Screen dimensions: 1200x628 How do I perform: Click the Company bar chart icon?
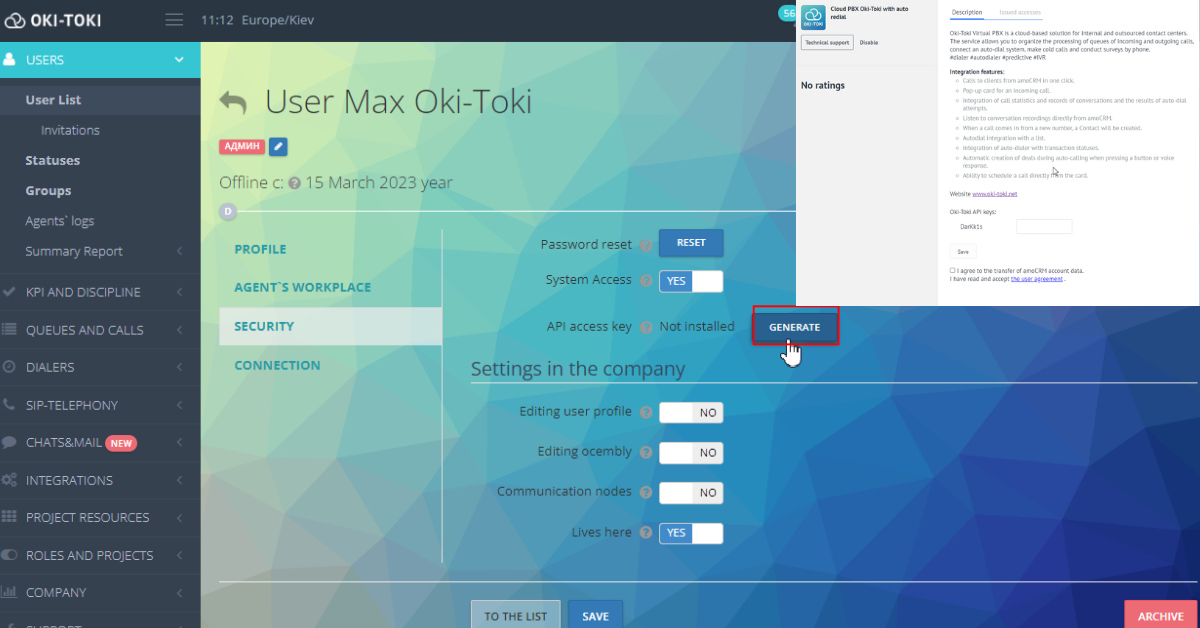[9, 592]
